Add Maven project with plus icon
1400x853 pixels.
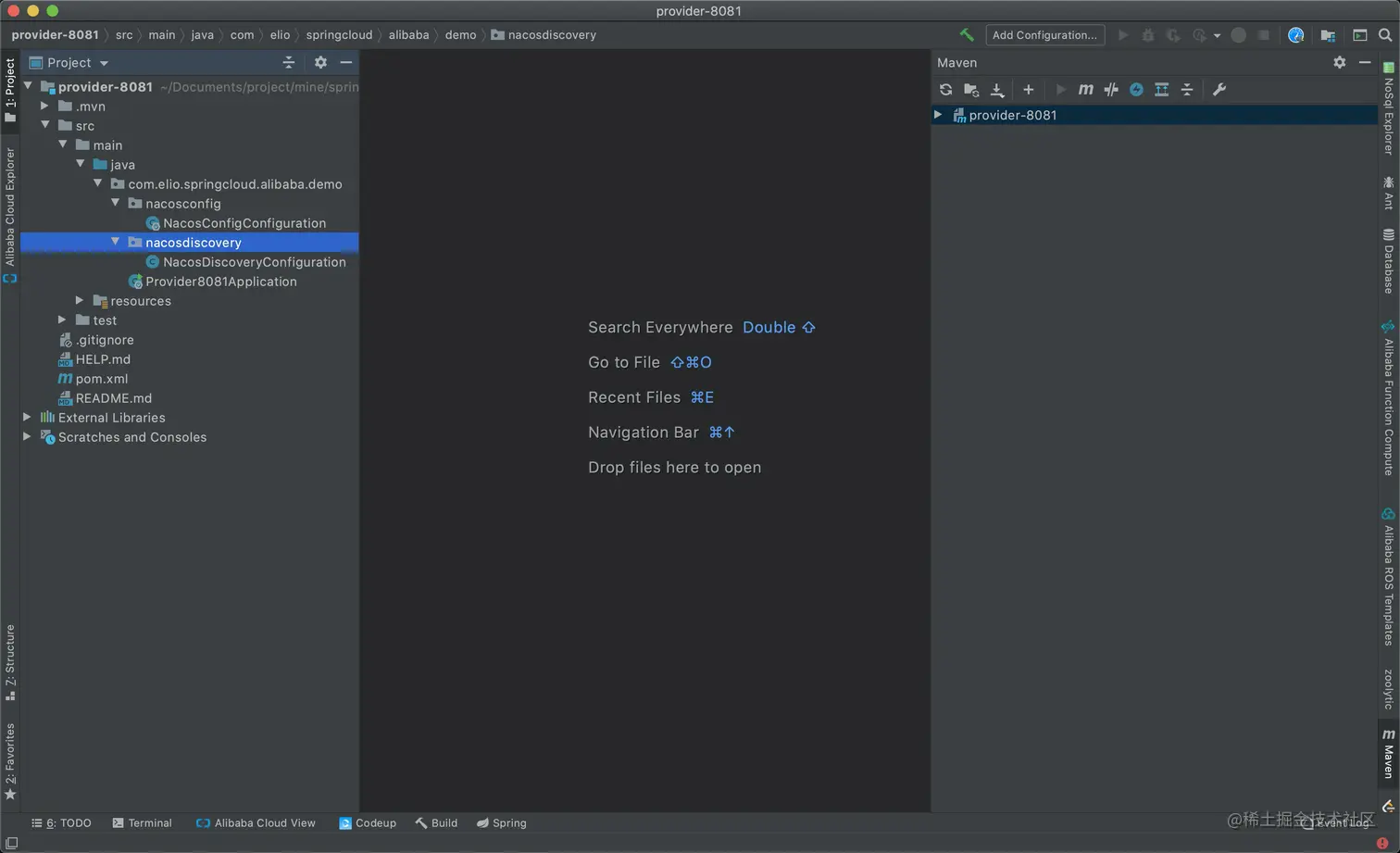[1028, 90]
